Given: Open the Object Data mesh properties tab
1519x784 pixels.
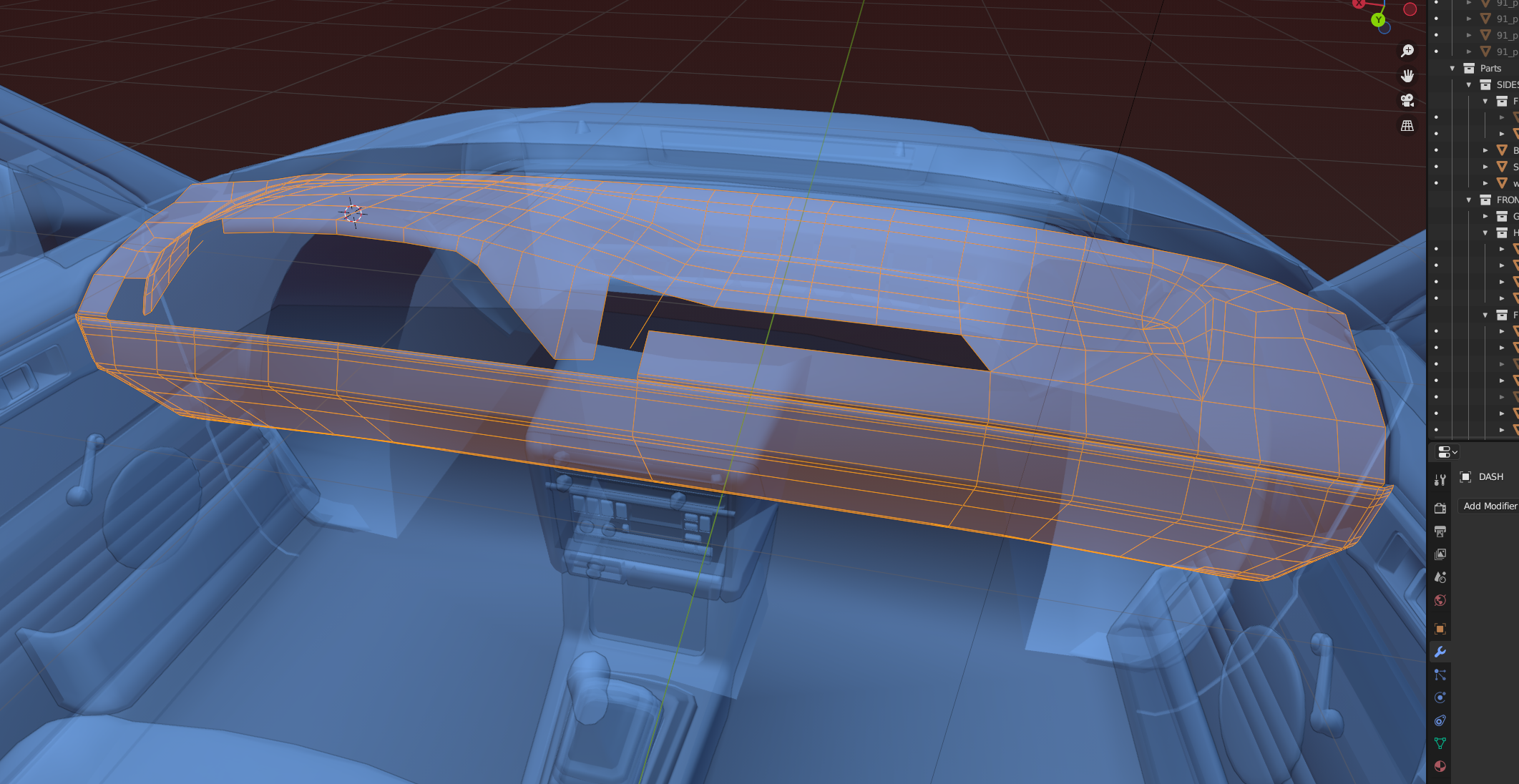Looking at the screenshot, I should [1440, 743].
